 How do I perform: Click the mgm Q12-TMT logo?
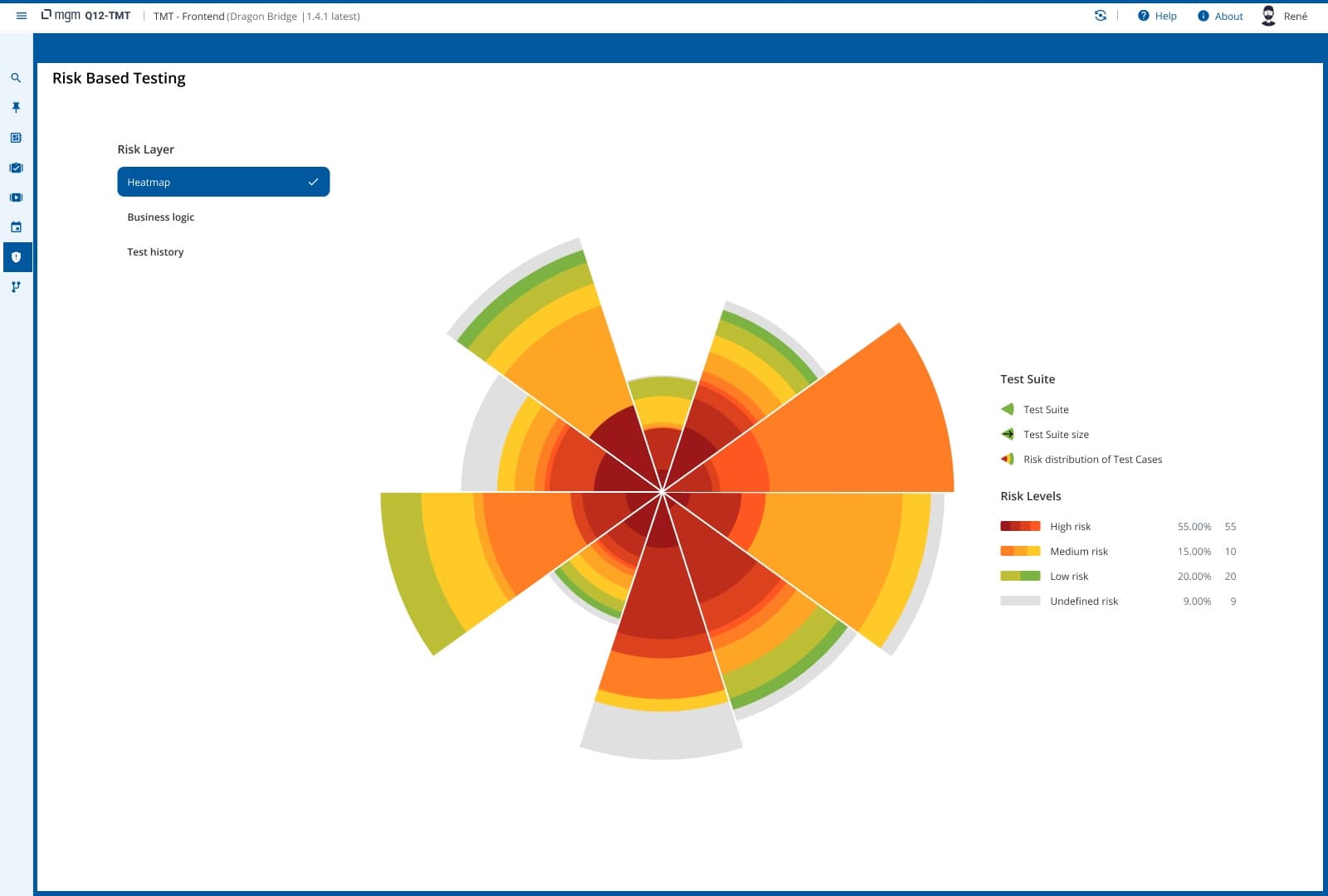86,16
